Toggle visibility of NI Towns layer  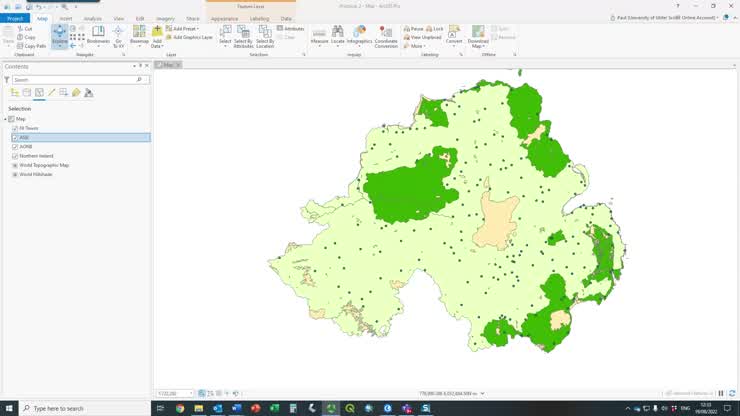tap(15, 128)
